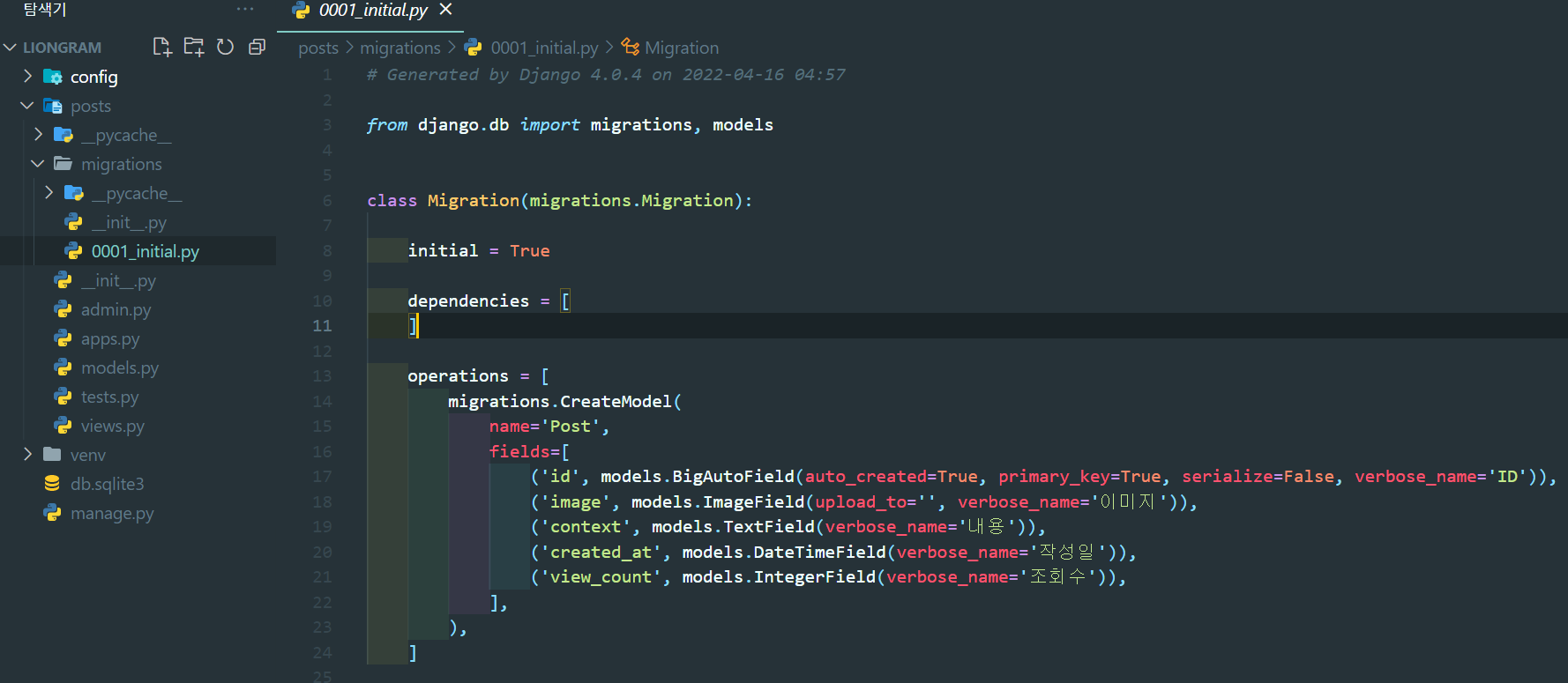Image resolution: width=1568 pixels, height=683 pixels.
Task: Expand the venv folder chevron
Action: pos(27,454)
